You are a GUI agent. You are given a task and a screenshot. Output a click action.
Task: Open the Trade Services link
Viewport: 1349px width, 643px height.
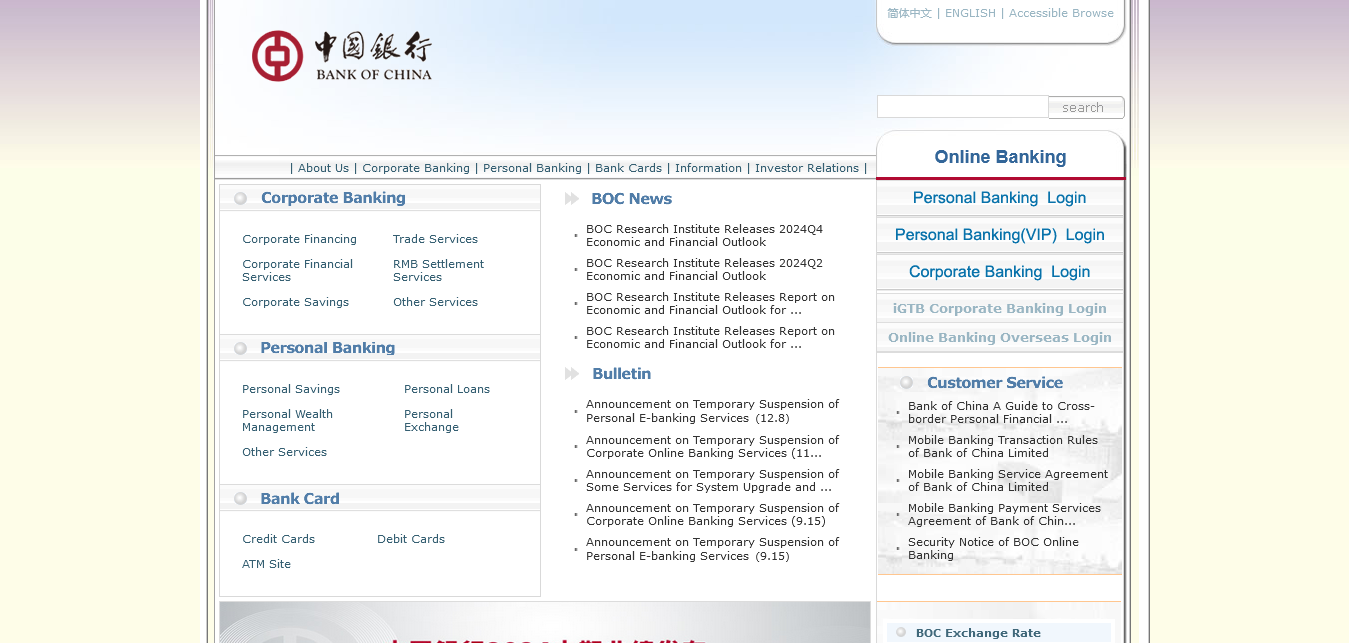coord(435,239)
